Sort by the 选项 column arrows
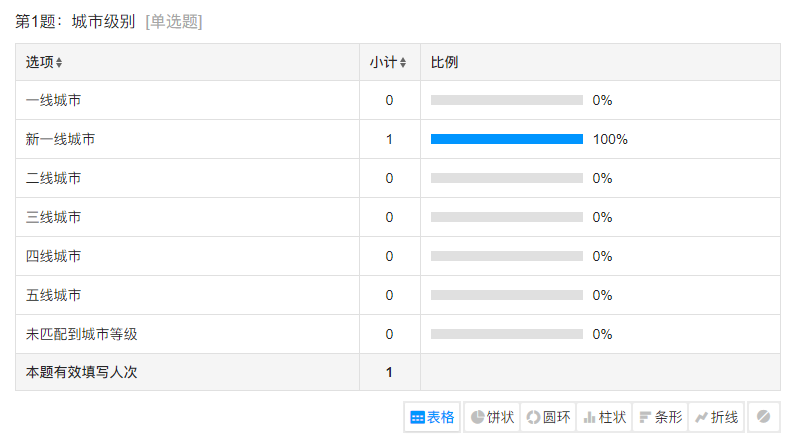Screen dimensions: 793x445 point(59,62)
